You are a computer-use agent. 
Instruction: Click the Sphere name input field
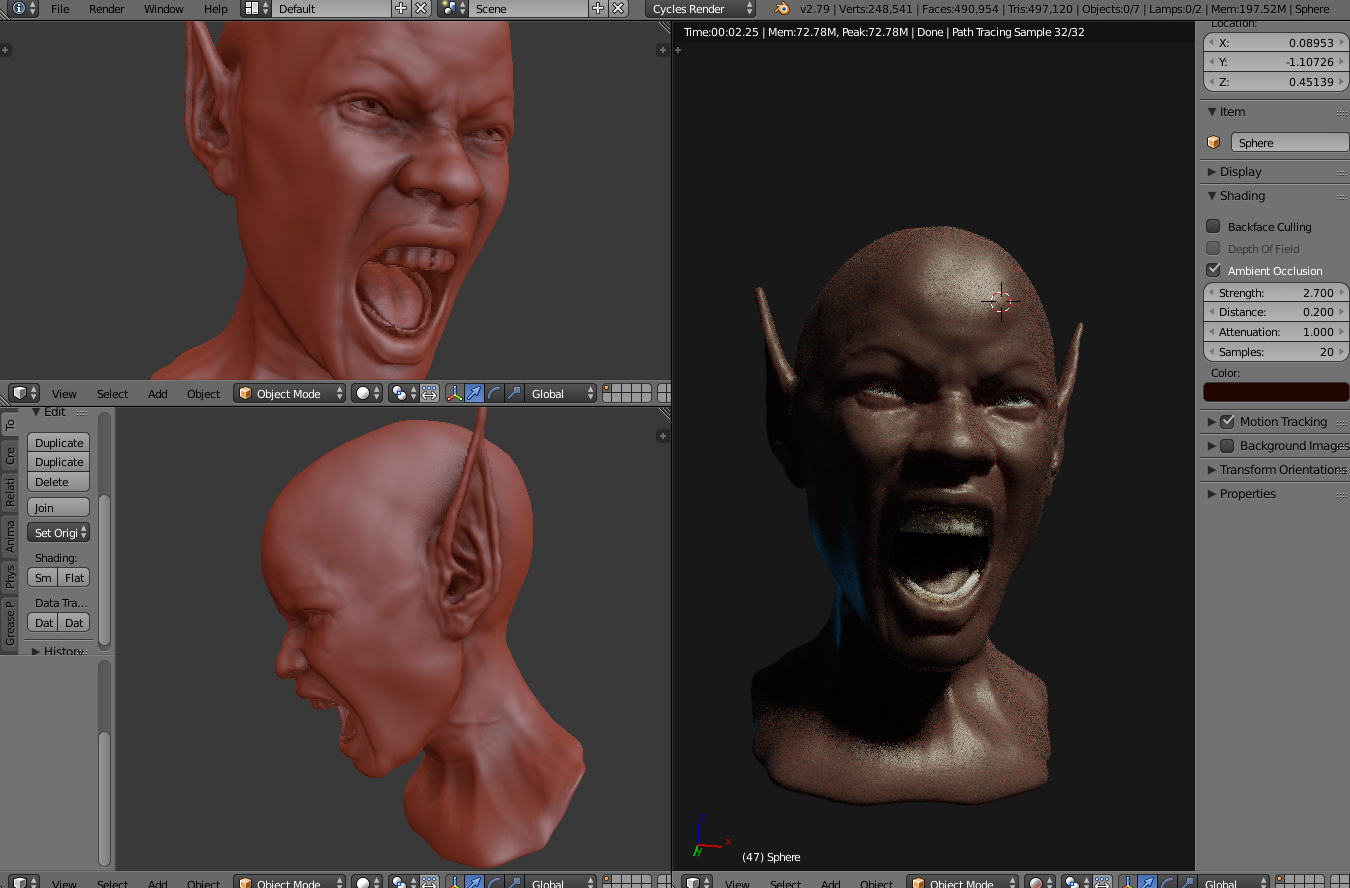(x=1290, y=142)
